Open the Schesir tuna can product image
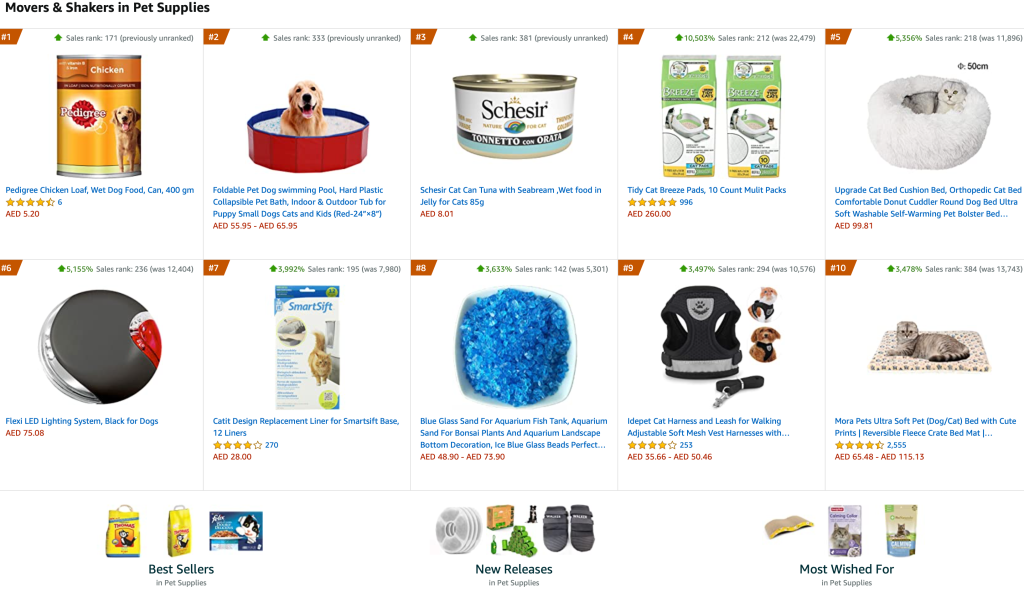The height and width of the screenshot is (596, 1024). [x=514, y=116]
